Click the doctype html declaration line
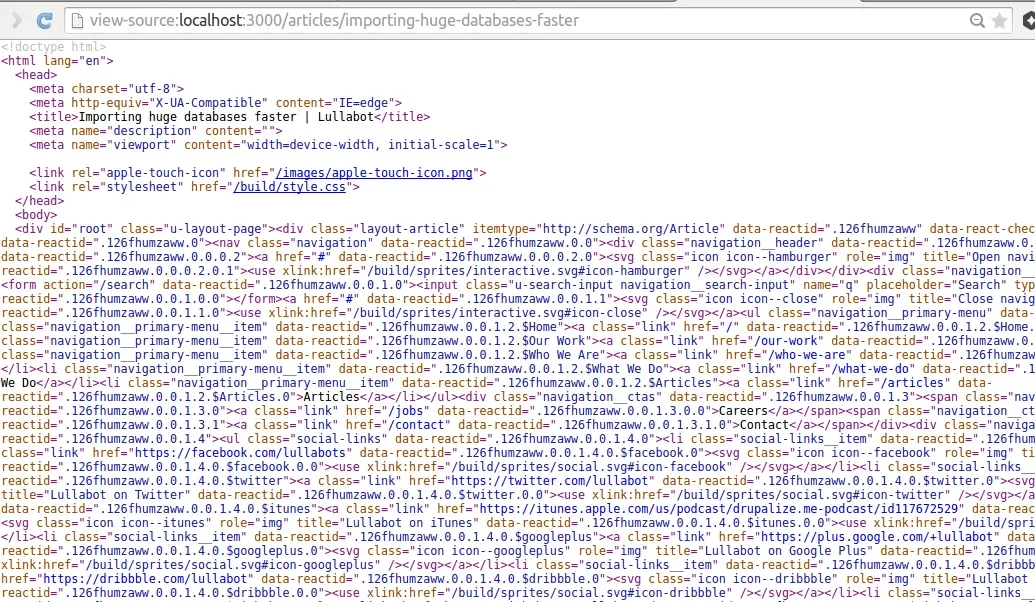Viewport: 1035px width, 602px height. click(53, 47)
